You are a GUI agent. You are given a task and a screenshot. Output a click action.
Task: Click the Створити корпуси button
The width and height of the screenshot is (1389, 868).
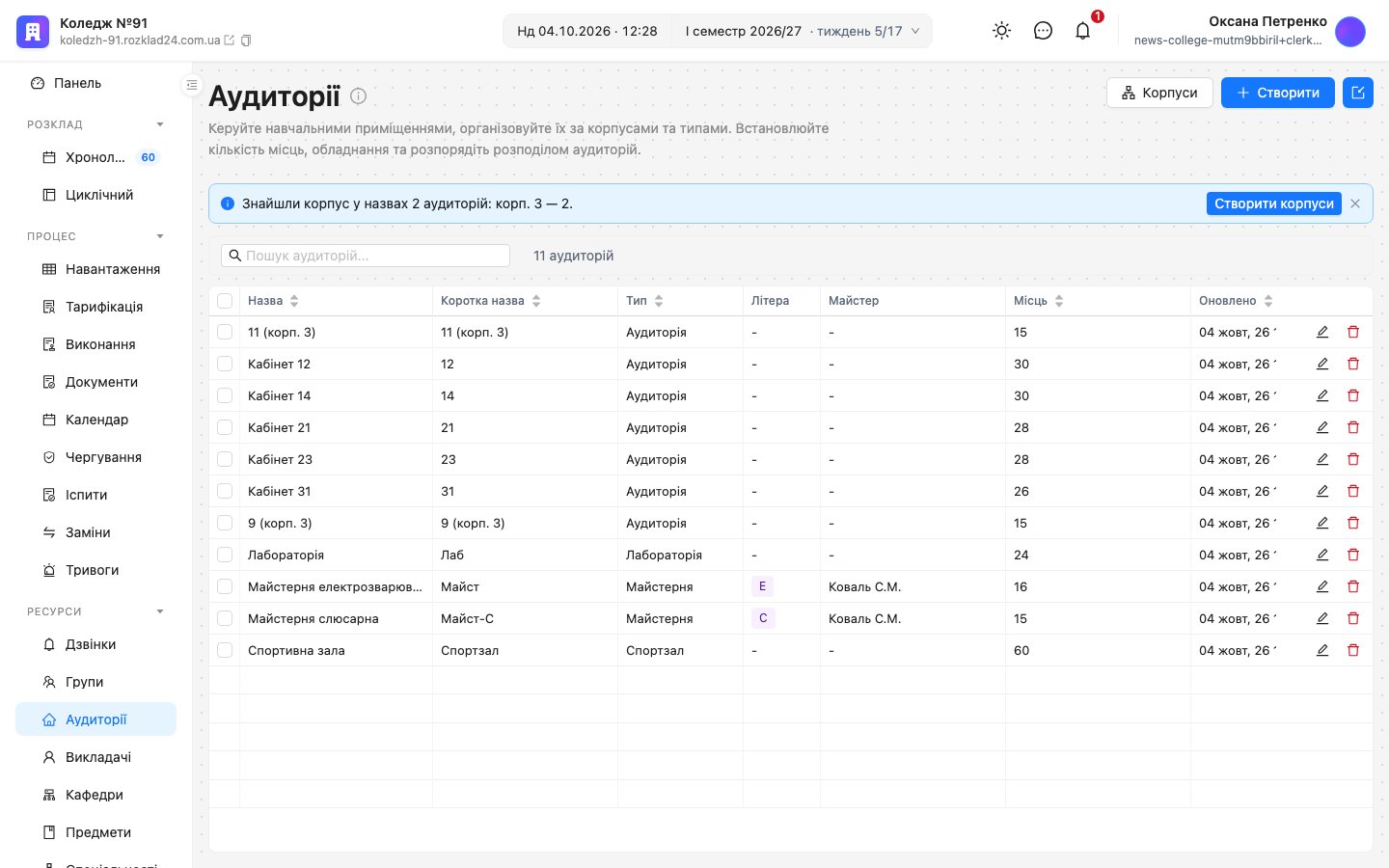click(1273, 203)
